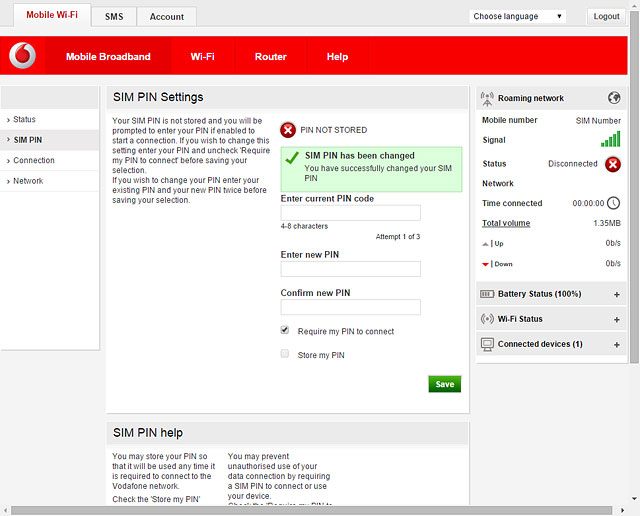Click the roaming network globe icon
The height and width of the screenshot is (516, 640).
click(x=614, y=98)
